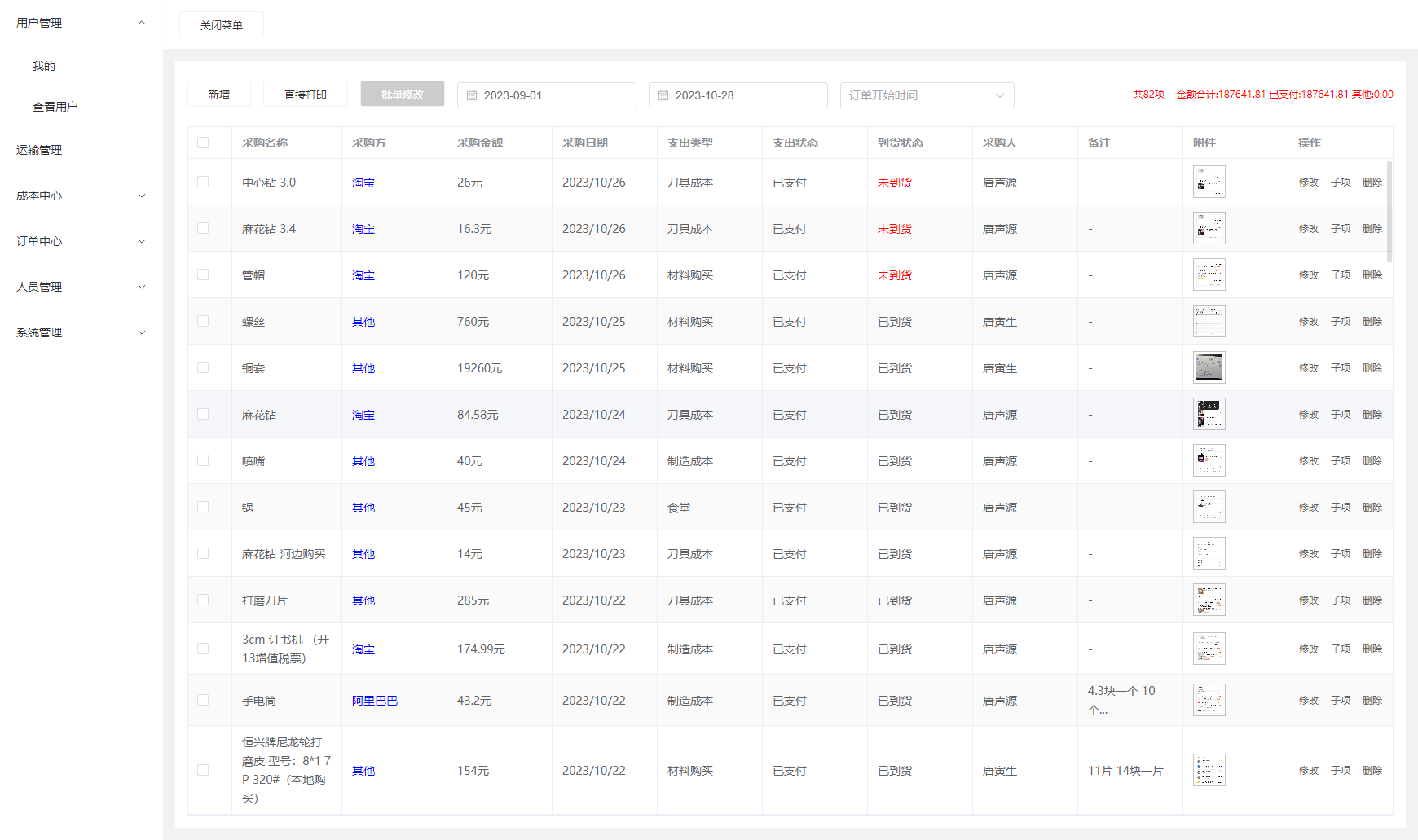Click the 共82项 total count text
1418x840 pixels.
(x=1148, y=95)
